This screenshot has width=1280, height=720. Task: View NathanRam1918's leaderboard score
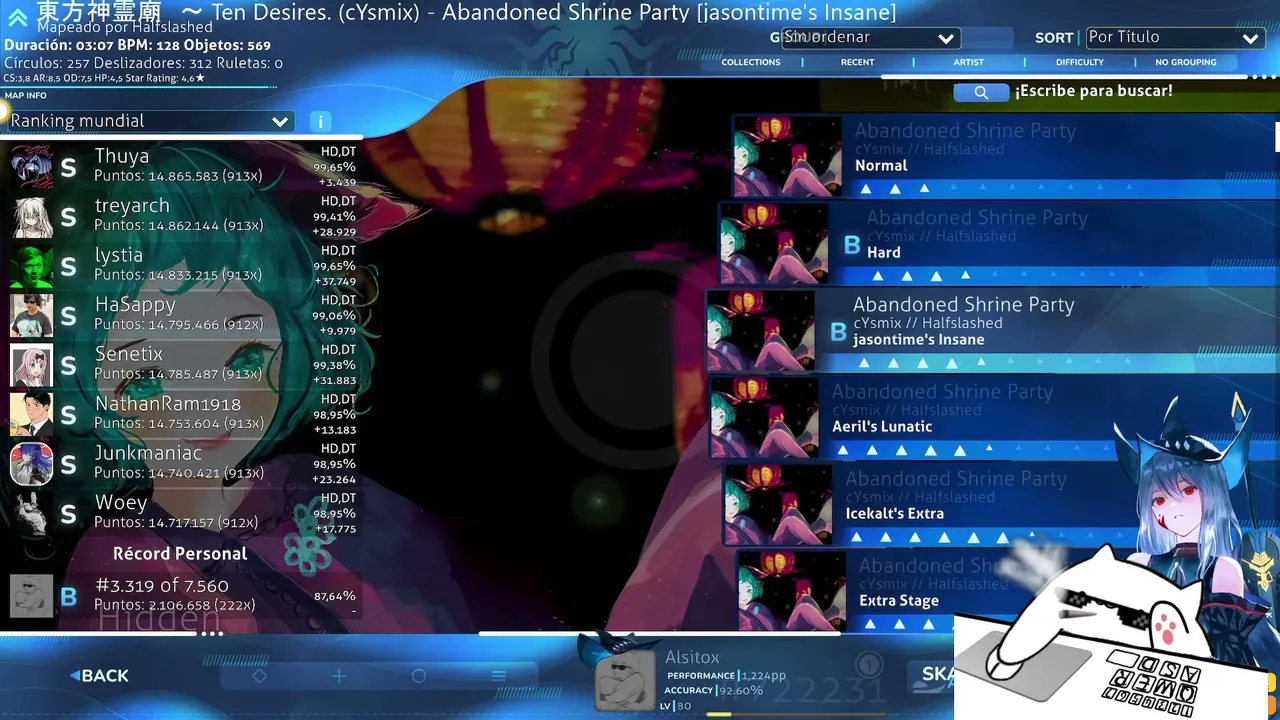[x=183, y=415]
